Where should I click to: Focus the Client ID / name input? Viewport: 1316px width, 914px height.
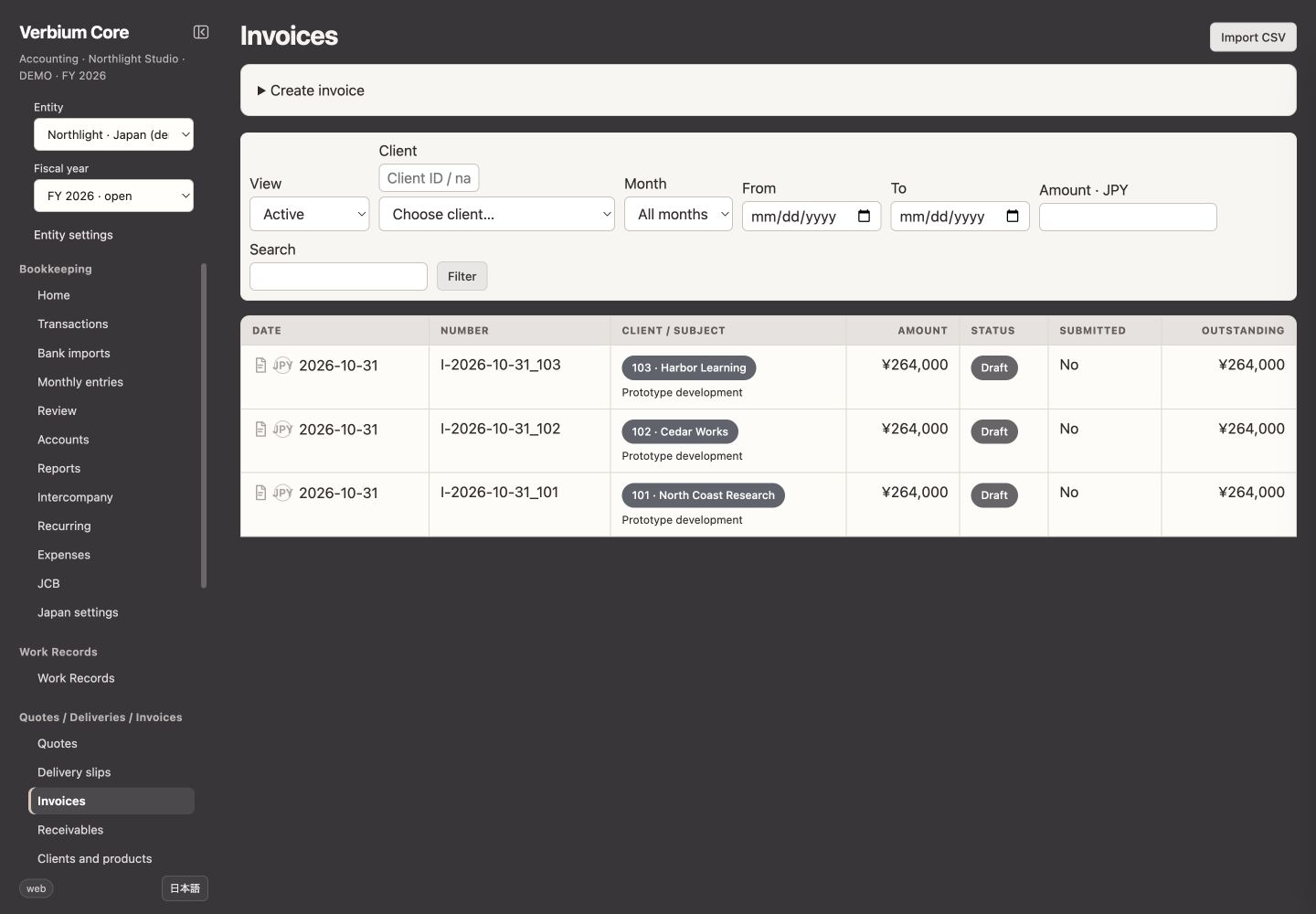(x=429, y=178)
